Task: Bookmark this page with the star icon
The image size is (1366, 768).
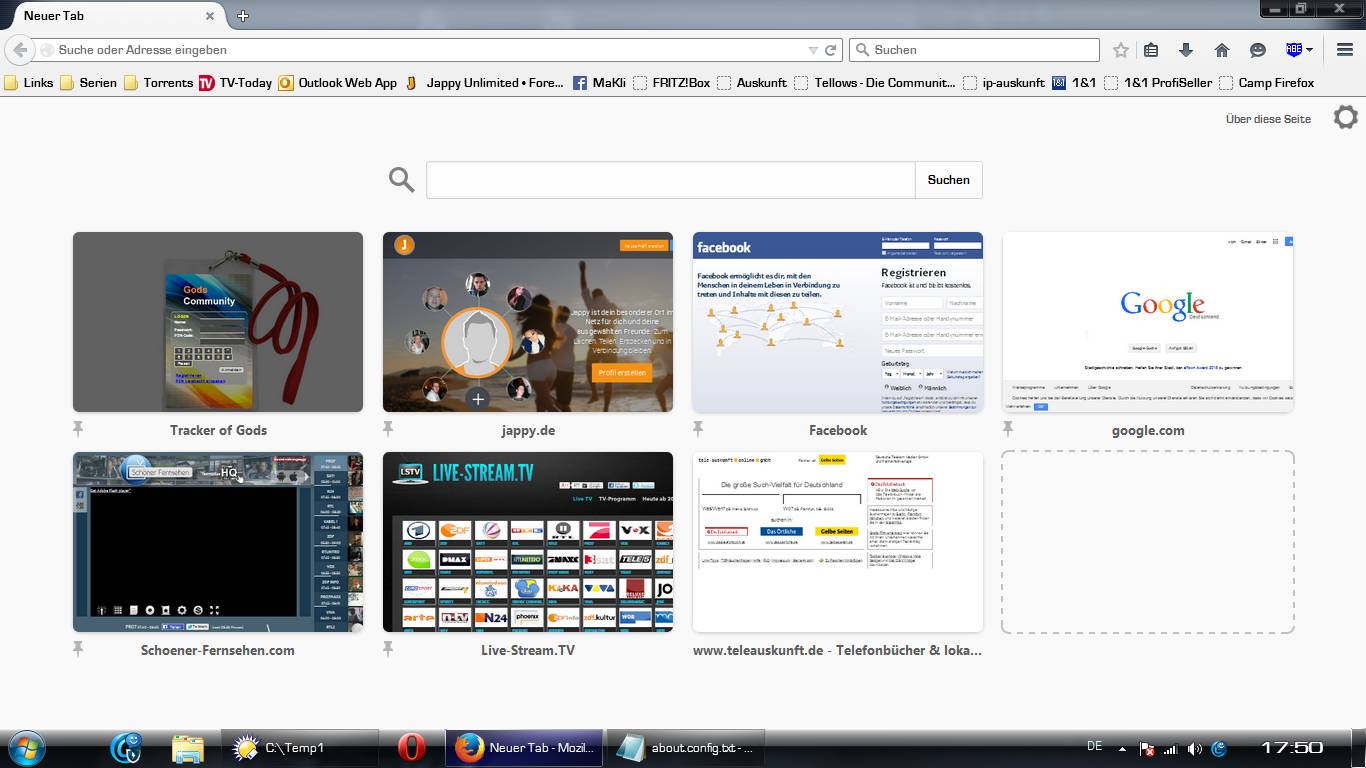Action: 1121,50
